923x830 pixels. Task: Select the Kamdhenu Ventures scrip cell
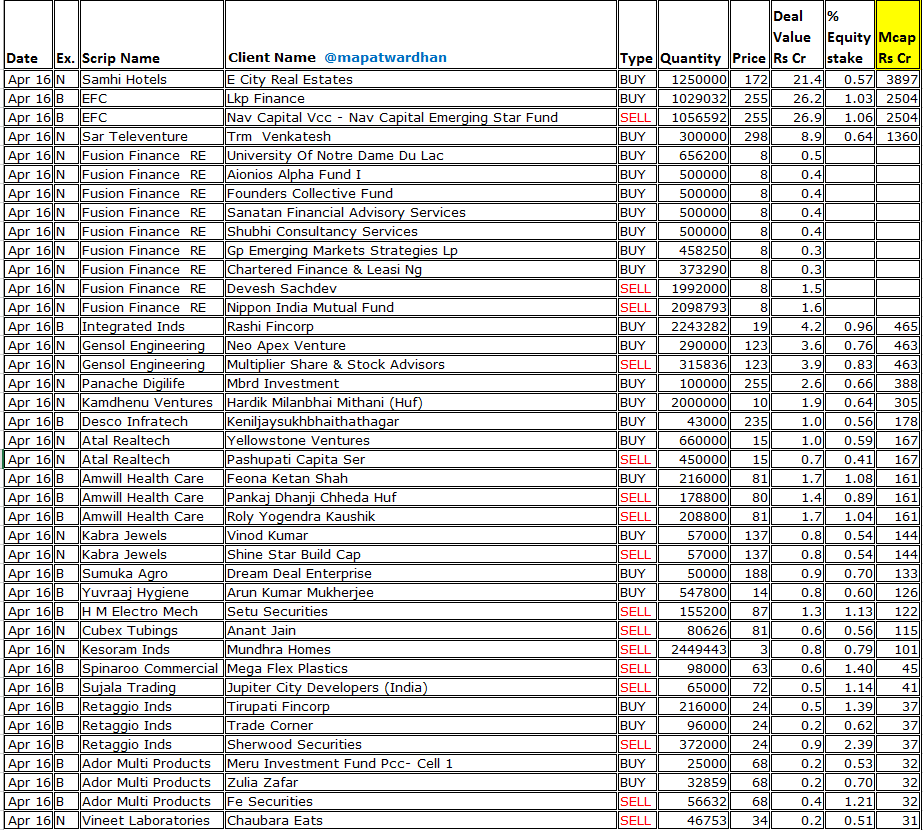point(152,403)
